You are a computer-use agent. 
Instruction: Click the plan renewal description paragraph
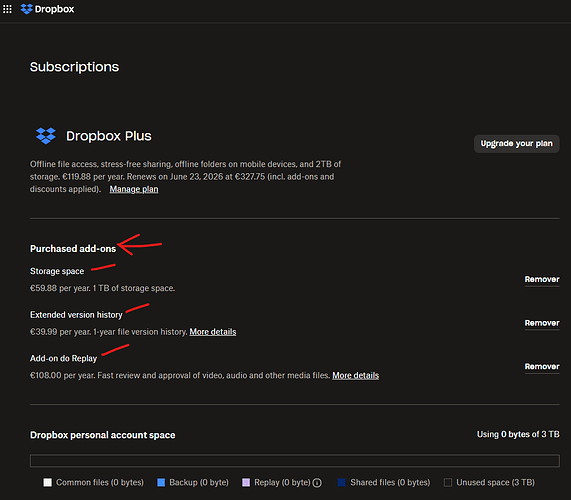point(185,177)
